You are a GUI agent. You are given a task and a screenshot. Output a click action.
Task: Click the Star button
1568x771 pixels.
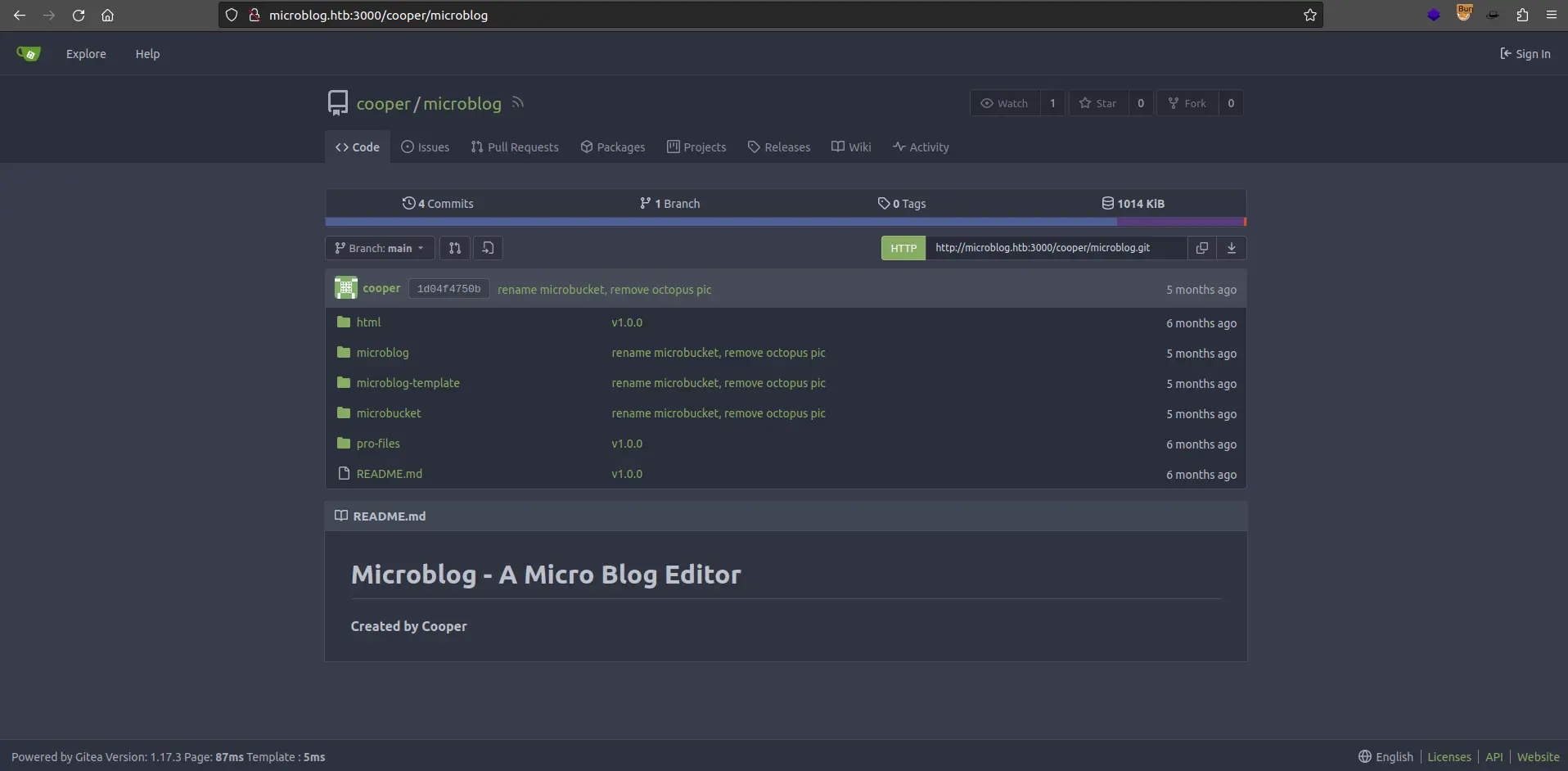pyautogui.click(x=1098, y=103)
